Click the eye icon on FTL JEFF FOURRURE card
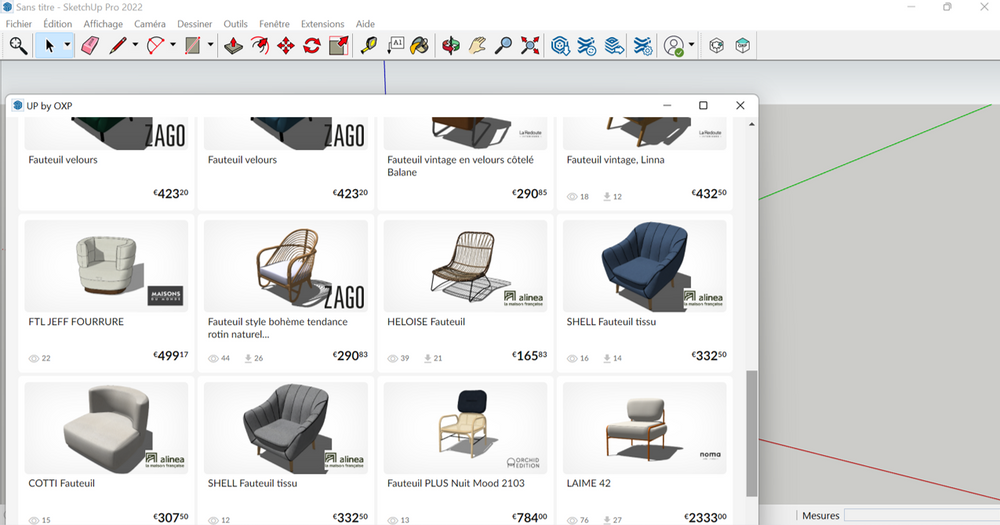Viewport: 1000px width, 525px height. click(34, 359)
